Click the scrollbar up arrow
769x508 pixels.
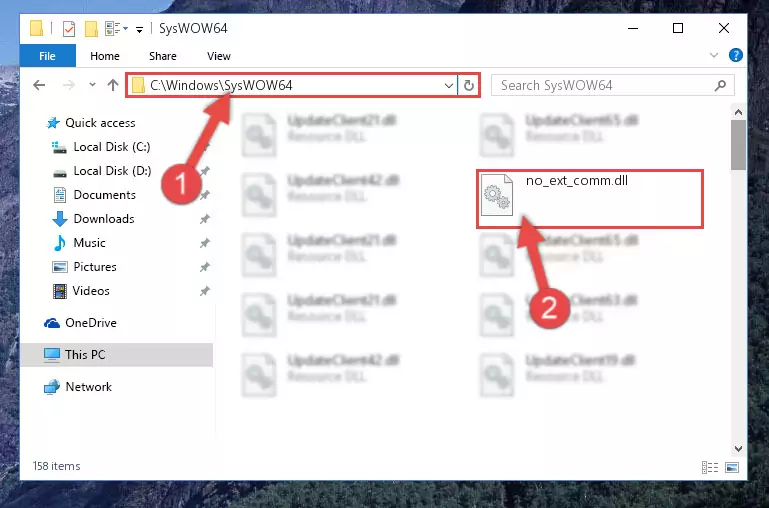(738, 112)
